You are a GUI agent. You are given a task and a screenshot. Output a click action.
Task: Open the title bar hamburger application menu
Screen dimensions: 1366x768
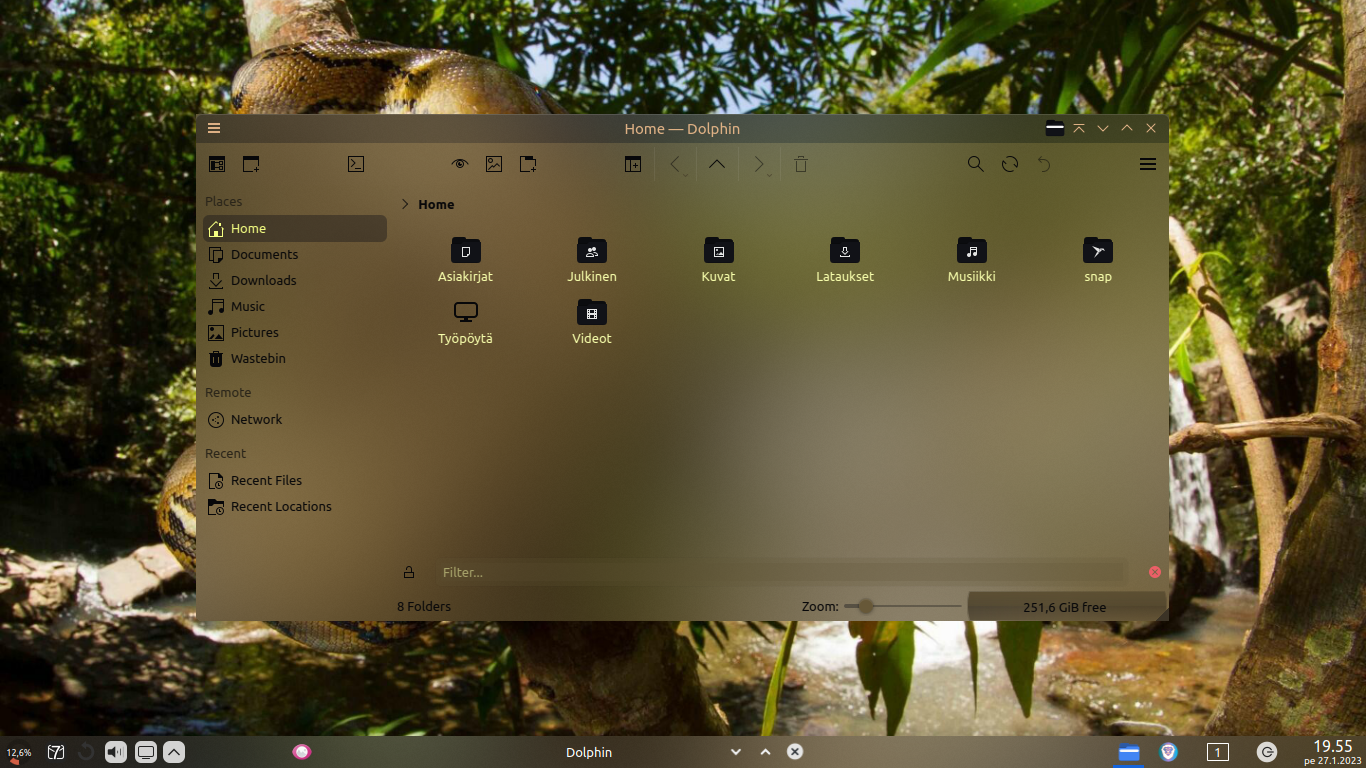pyautogui.click(x=214, y=128)
